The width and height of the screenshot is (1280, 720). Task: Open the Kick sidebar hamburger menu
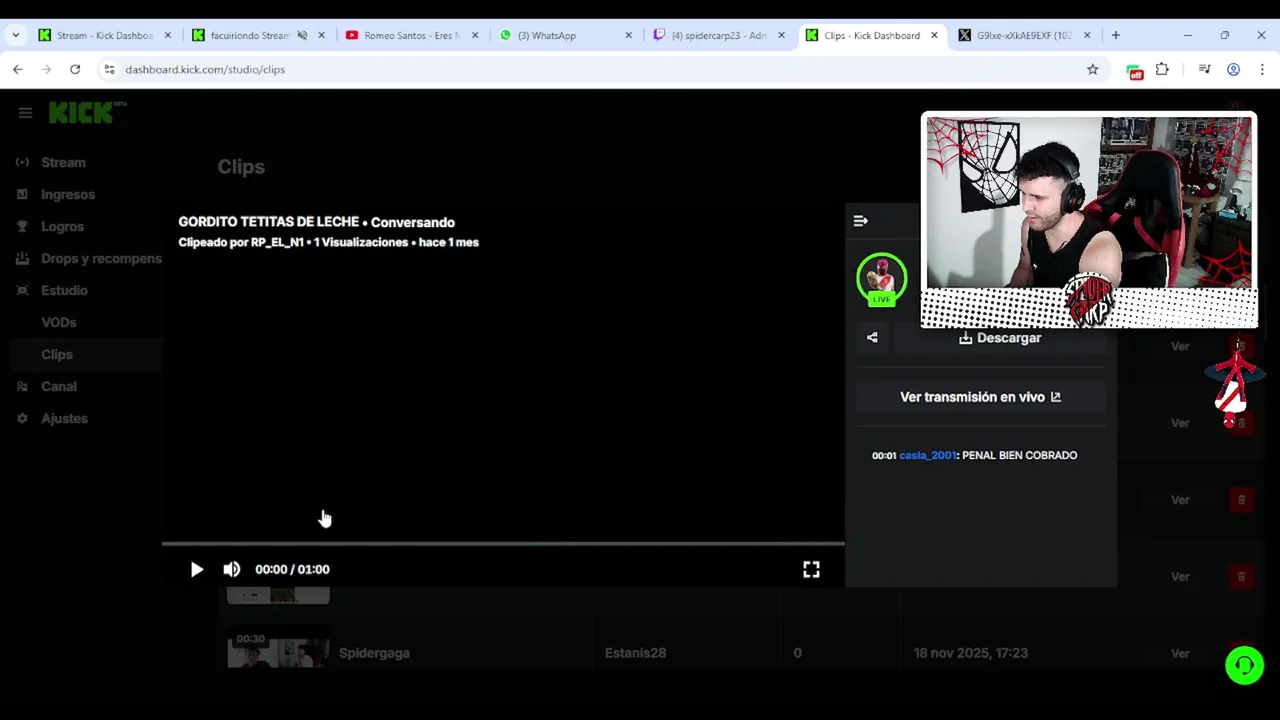pyautogui.click(x=25, y=113)
